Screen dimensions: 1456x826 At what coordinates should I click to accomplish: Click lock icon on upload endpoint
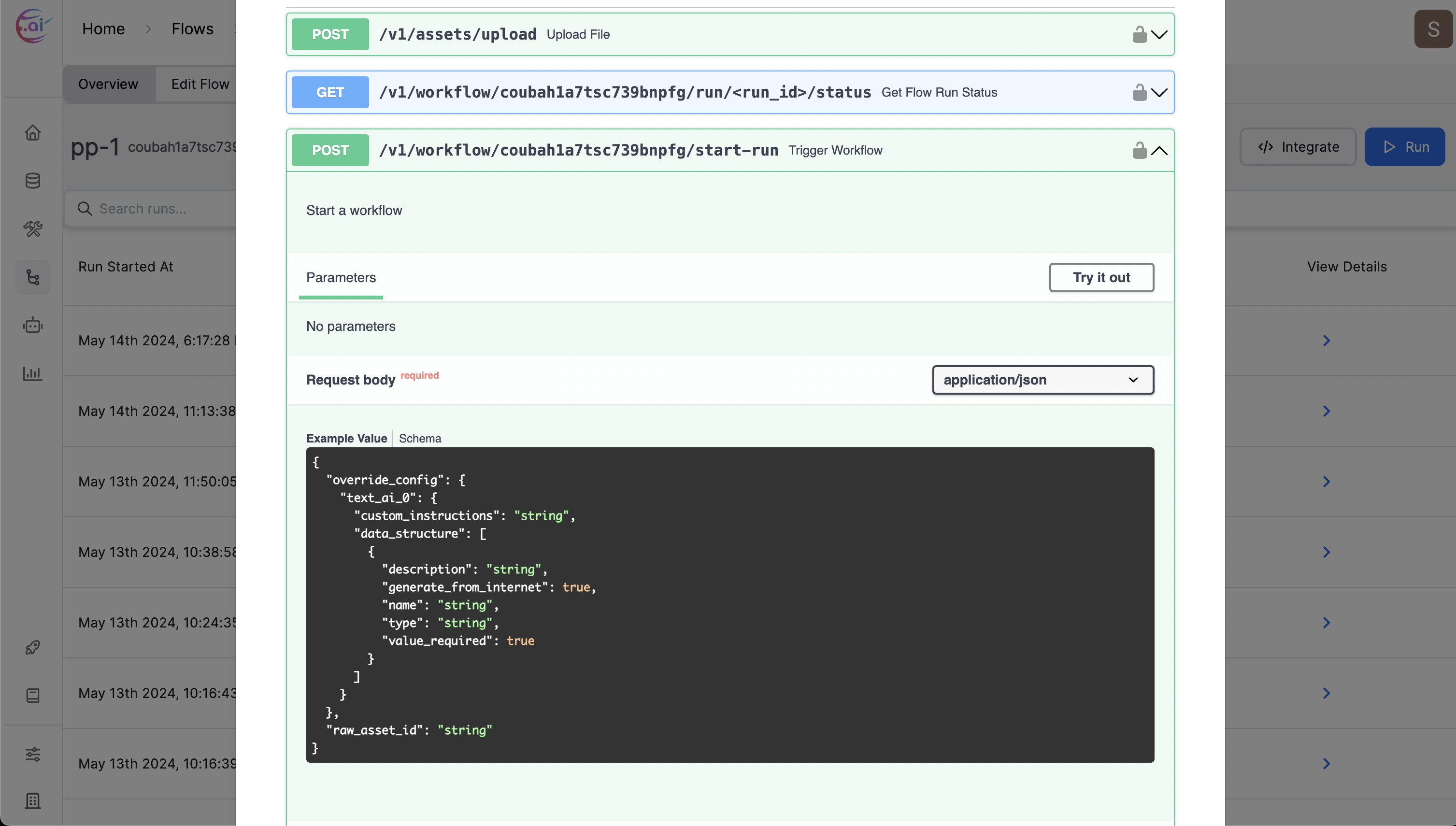1140,35
